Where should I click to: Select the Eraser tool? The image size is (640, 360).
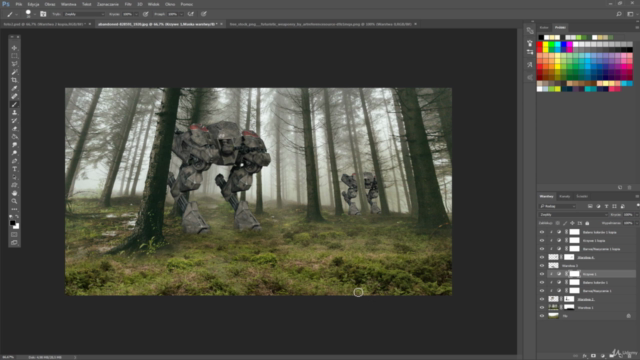[x=14, y=129]
